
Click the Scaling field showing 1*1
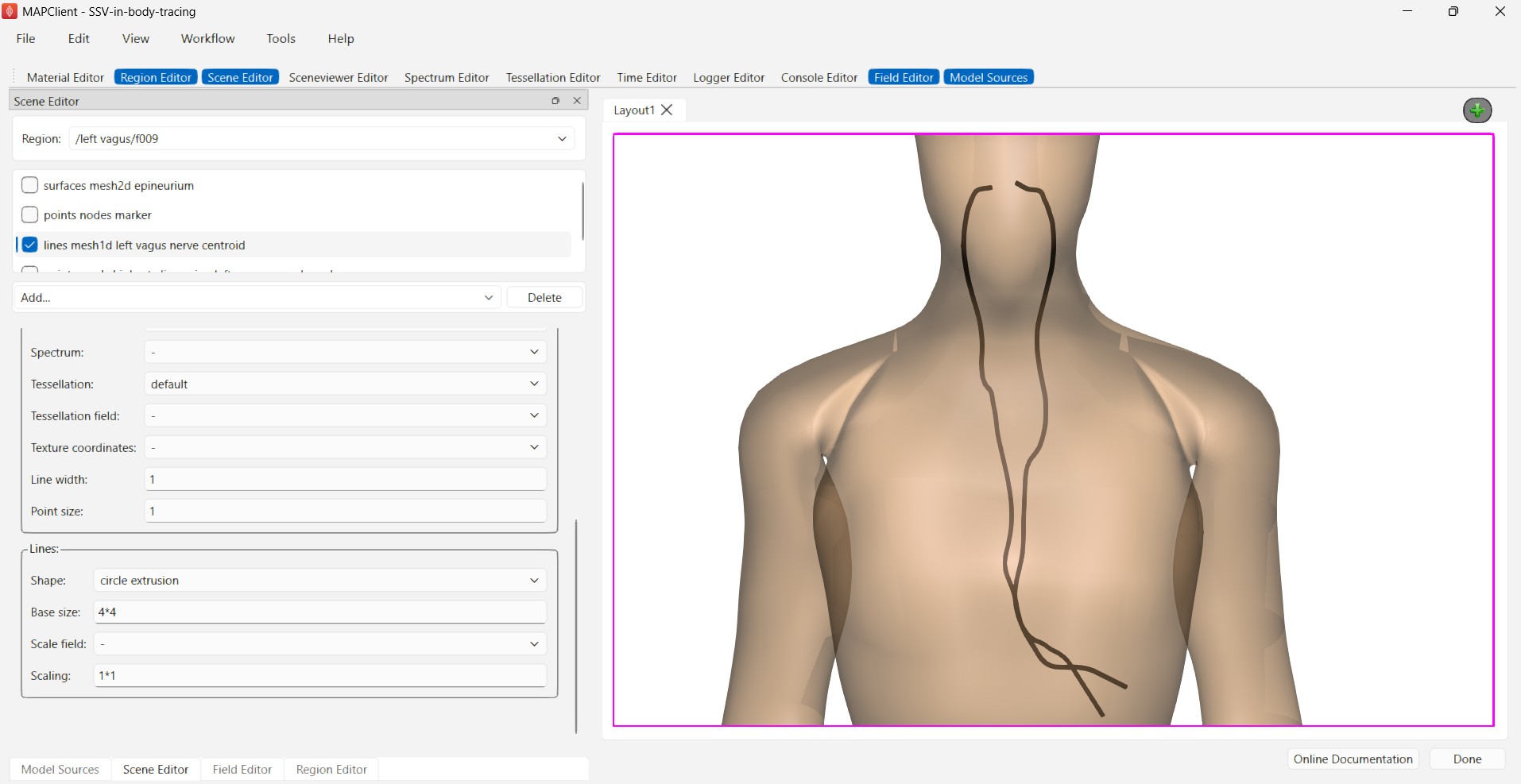(x=319, y=675)
